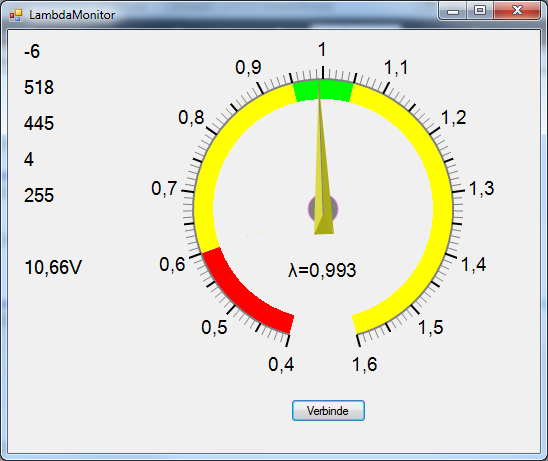
Task: Close the LambdaMonitor window
Action: (x=517, y=11)
